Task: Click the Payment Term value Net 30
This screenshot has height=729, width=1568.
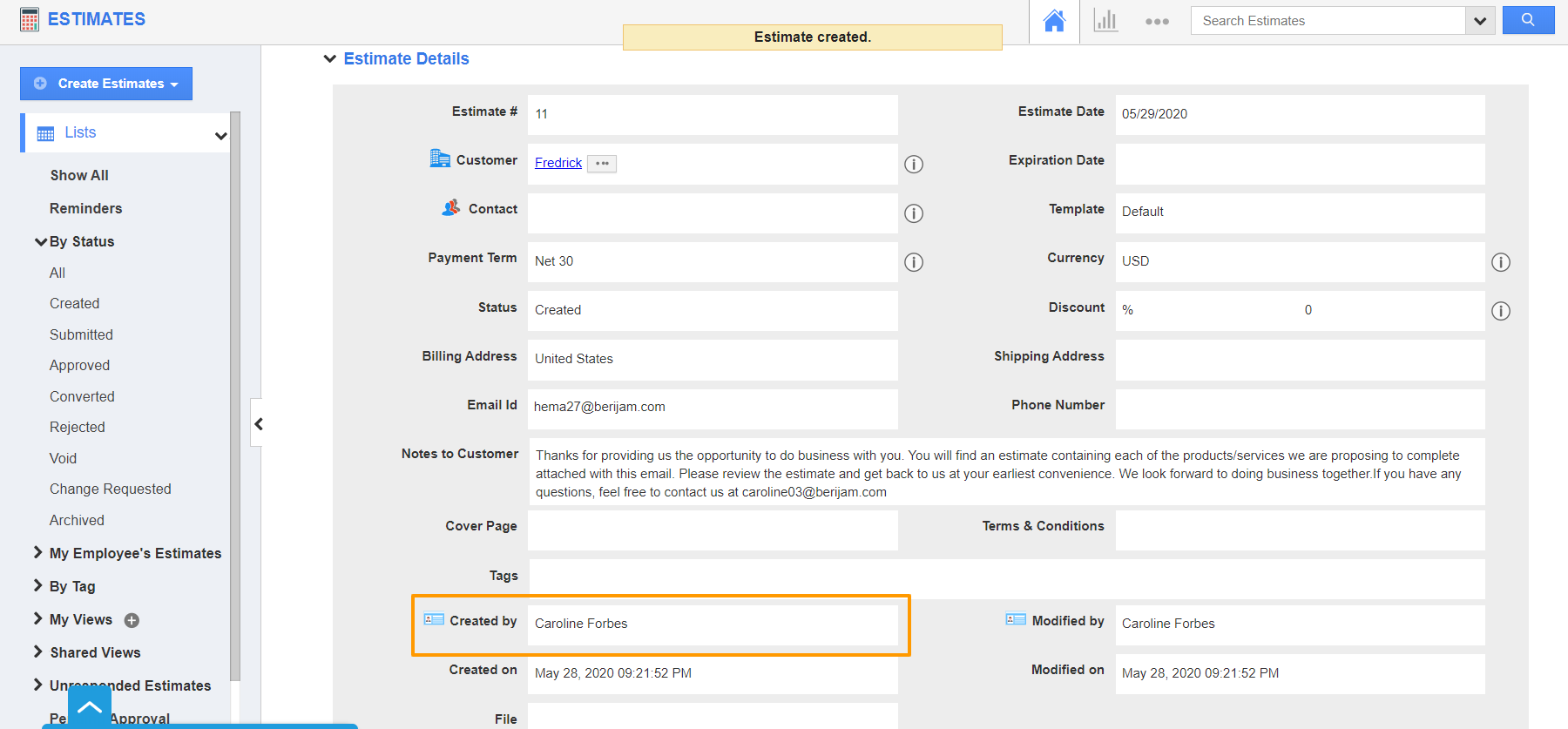Action: point(554,261)
